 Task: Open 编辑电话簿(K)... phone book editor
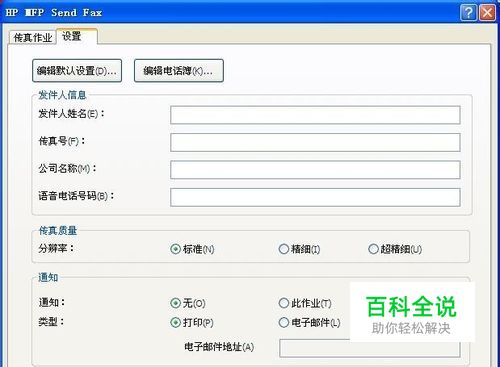tap(179, 70)
